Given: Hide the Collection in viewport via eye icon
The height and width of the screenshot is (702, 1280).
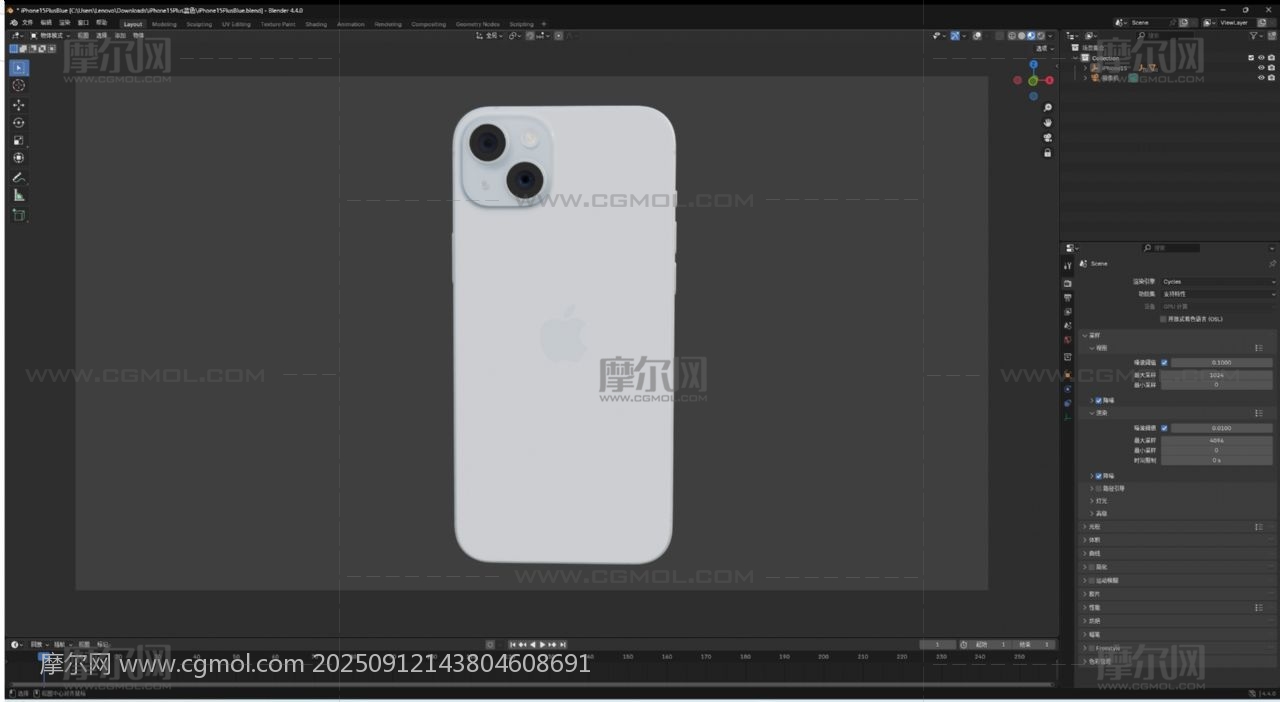Looking at the screenshot, I should (x=1261, y=58).
